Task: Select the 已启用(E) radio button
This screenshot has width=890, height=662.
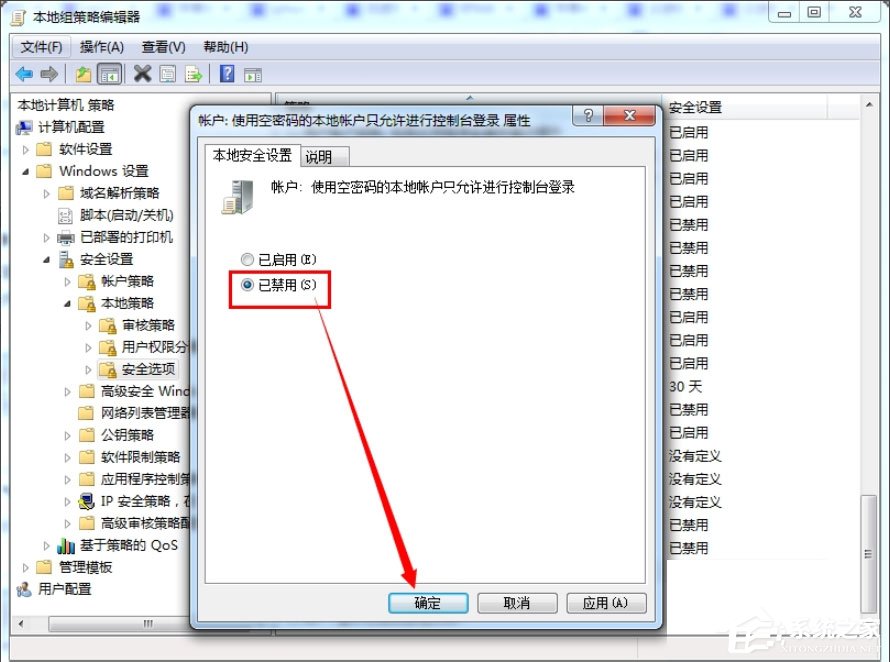Action: [247, 258]
